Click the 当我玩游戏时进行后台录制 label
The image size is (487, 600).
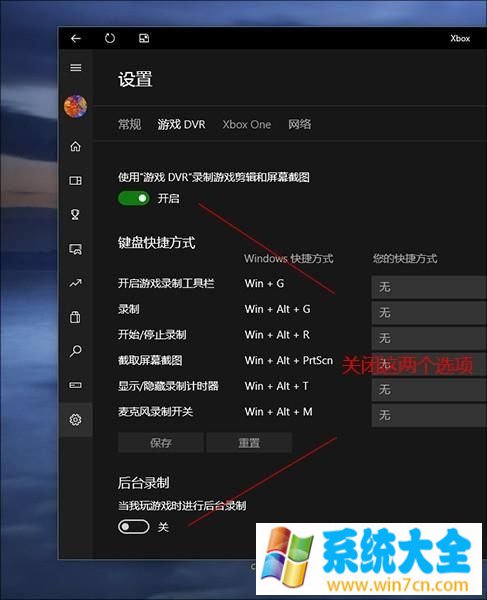tap(182, 505)
